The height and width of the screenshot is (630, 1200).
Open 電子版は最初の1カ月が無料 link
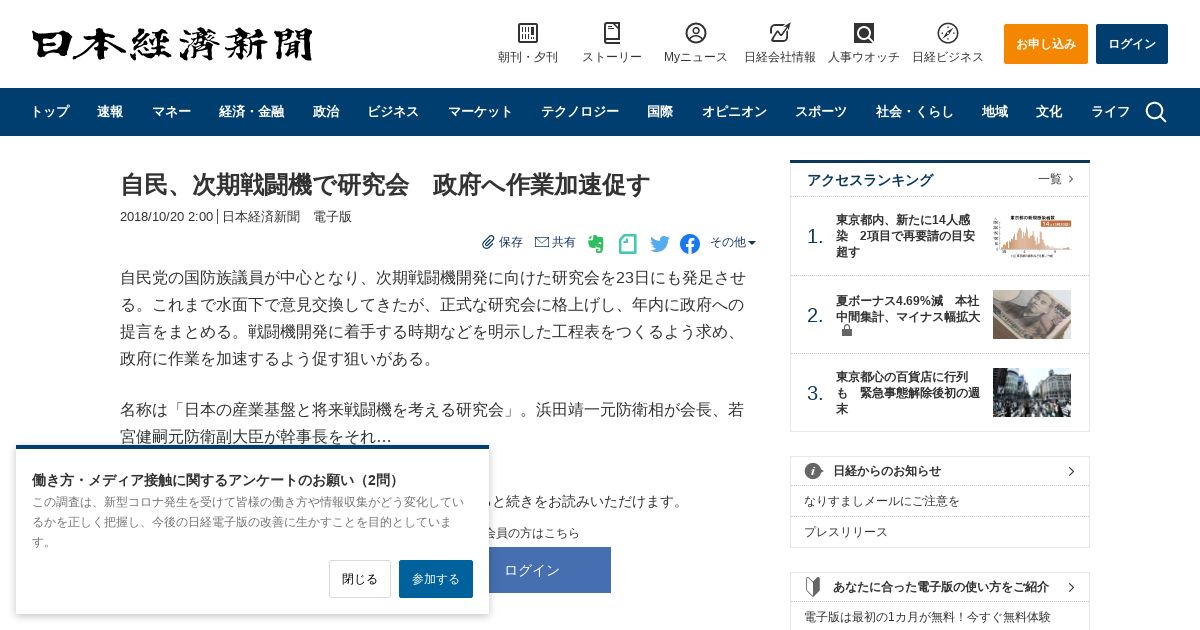[x=927, y=617]
